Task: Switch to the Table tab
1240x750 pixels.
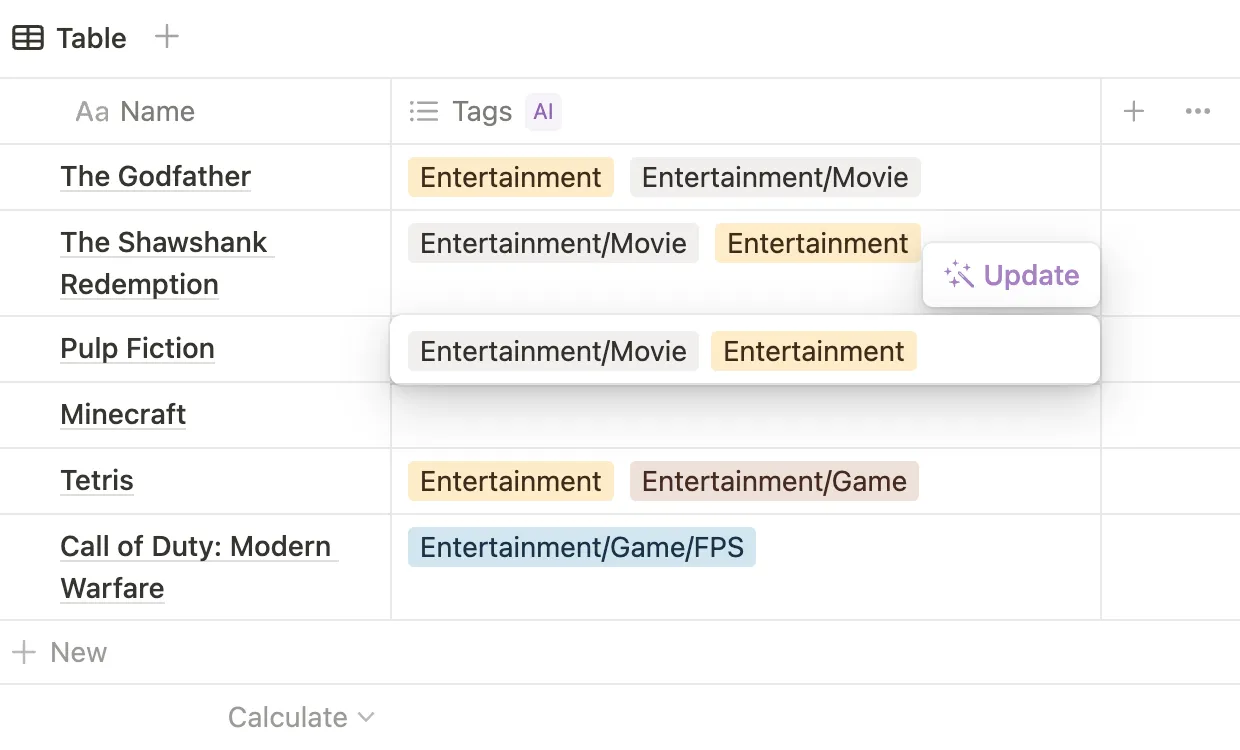Action: click(90, 37)
